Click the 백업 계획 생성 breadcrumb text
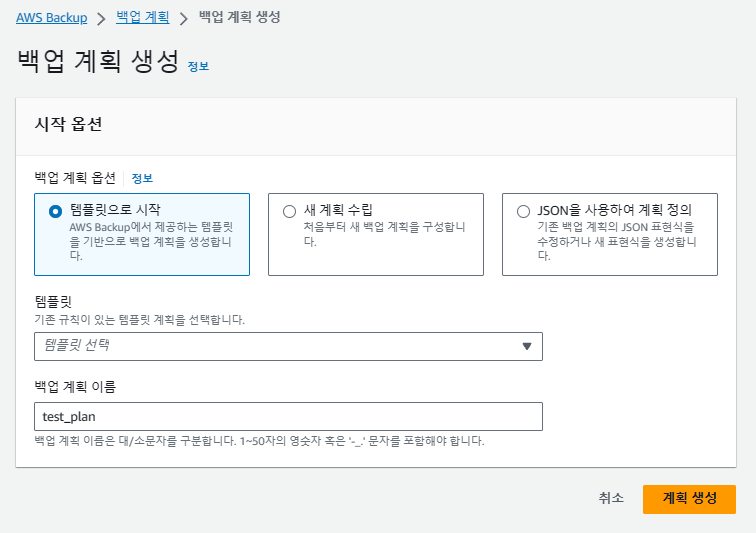The width and height of the screenshot is (756, 533). (x=240, y=17)
